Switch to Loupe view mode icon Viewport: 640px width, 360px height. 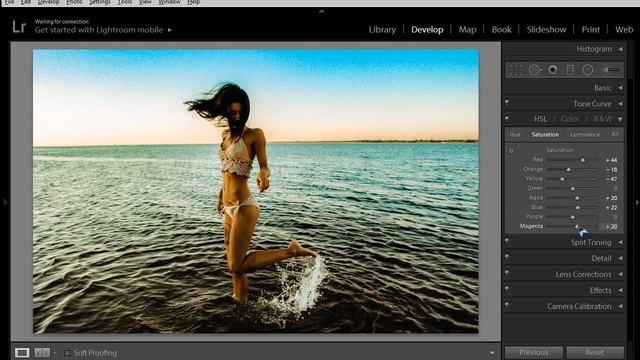coord(22,353)
